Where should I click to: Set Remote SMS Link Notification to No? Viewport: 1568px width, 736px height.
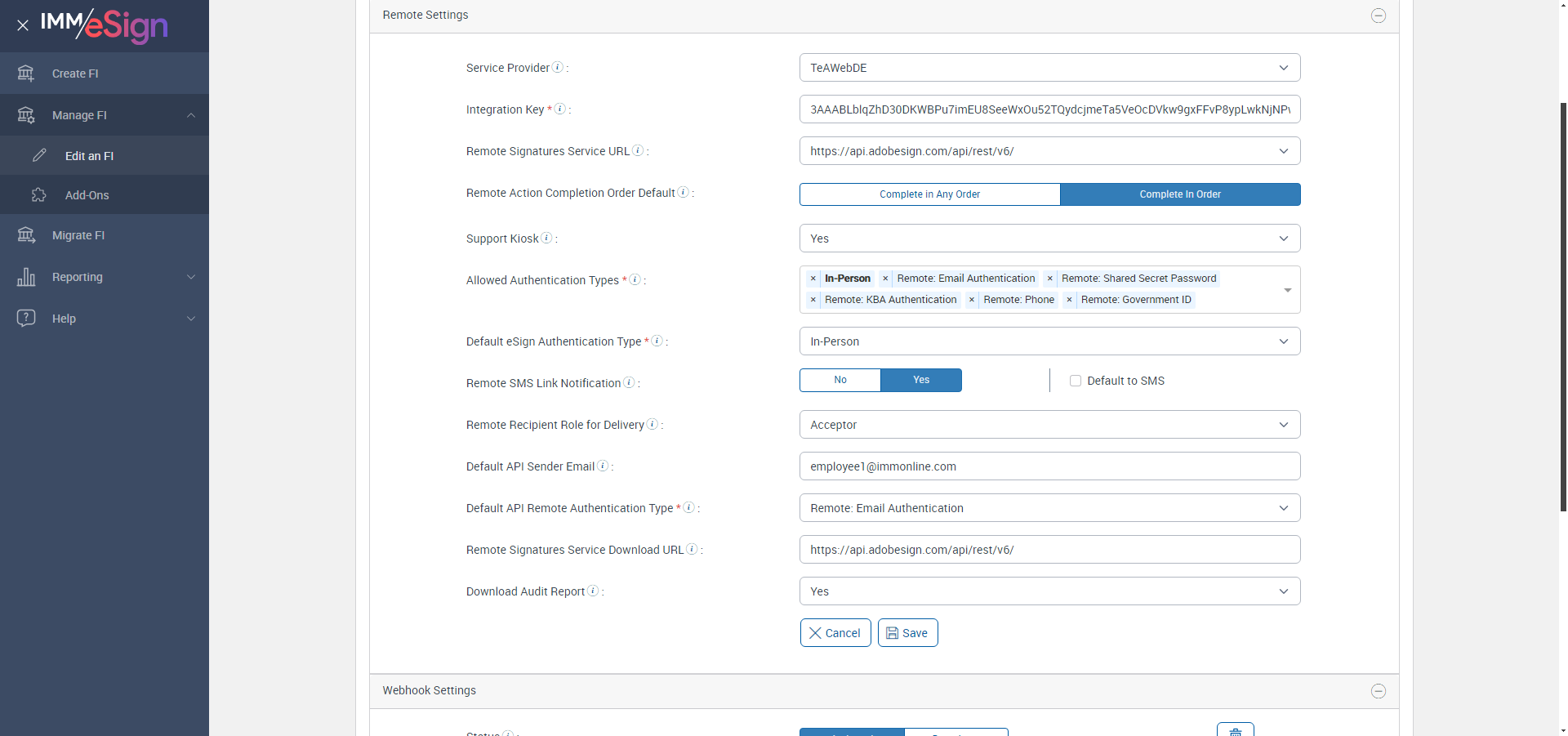[x=840, y=380]
